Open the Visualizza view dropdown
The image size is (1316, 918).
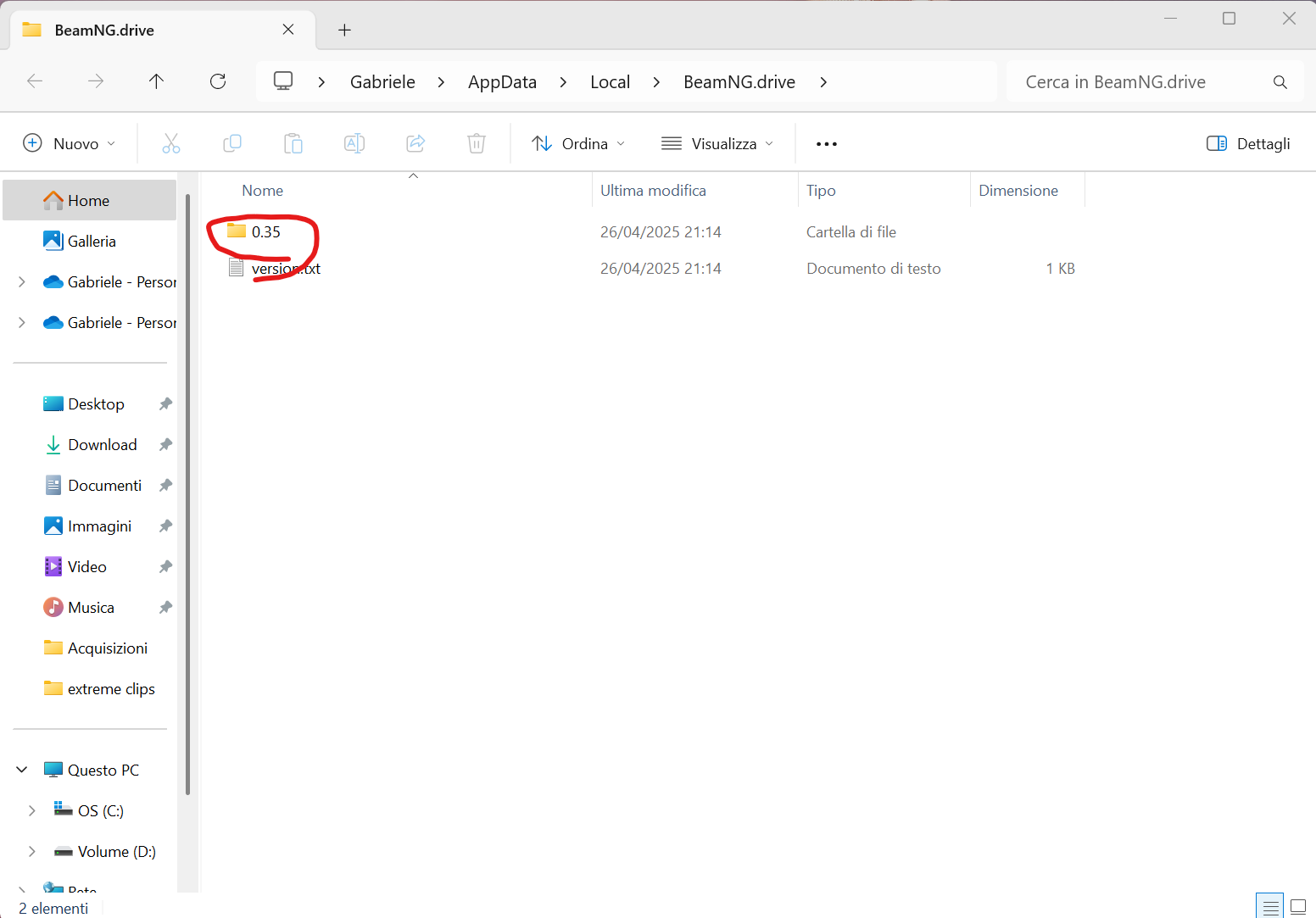click(717, 143)
